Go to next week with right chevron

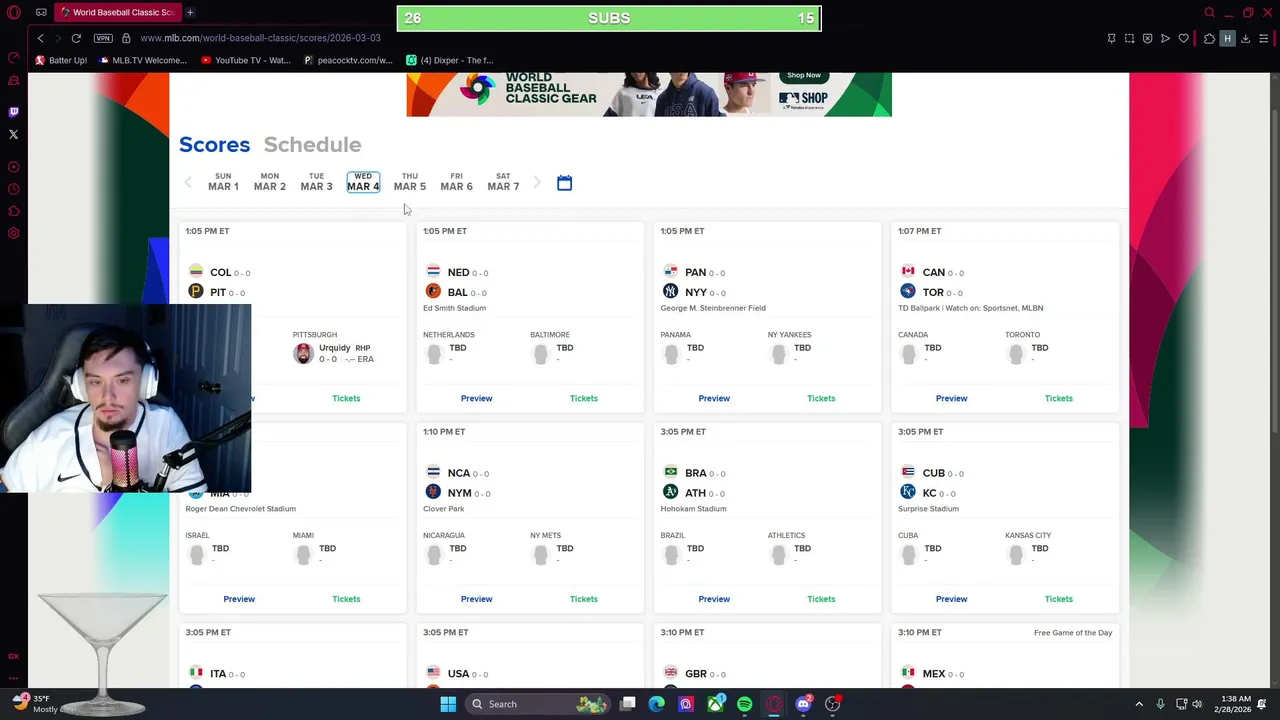coord(537,182)
